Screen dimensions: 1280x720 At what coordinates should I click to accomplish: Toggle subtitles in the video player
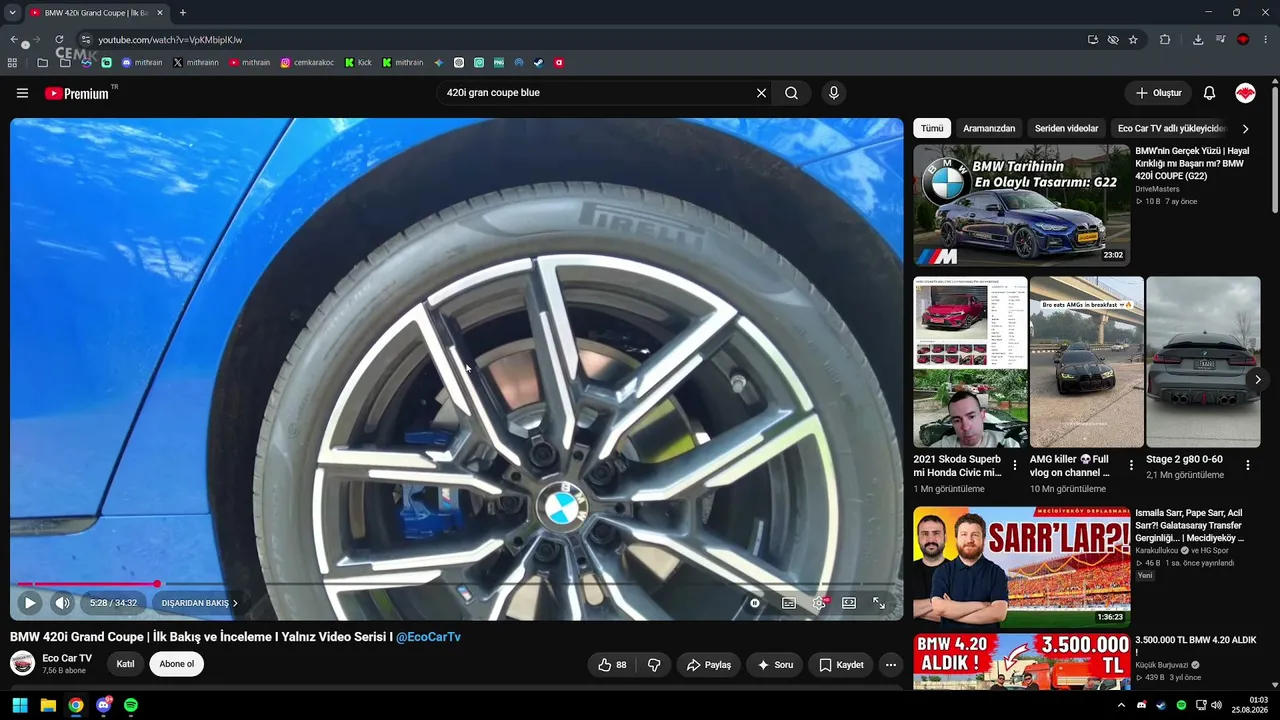click(789, 603)
